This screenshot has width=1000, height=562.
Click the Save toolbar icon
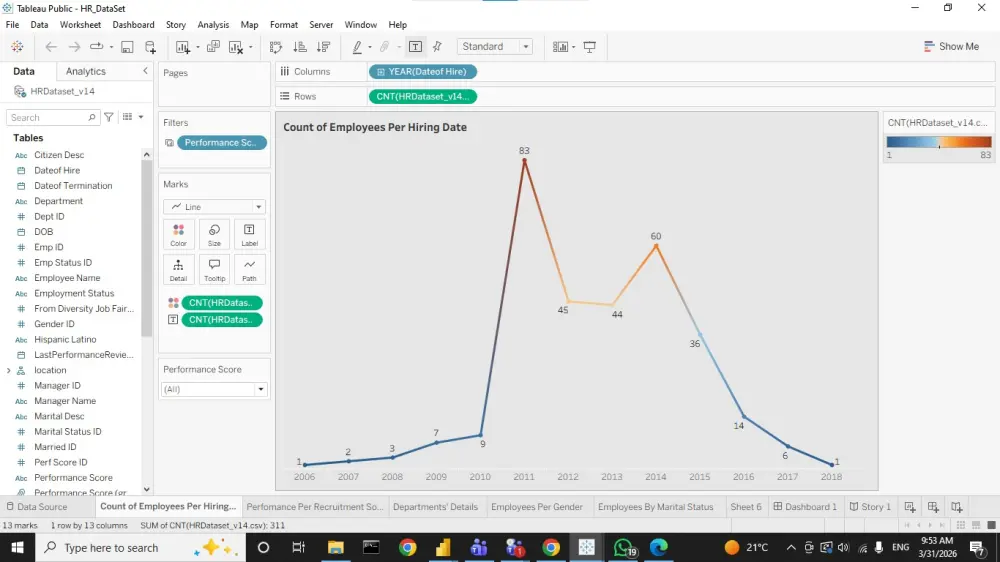(127, 47)
